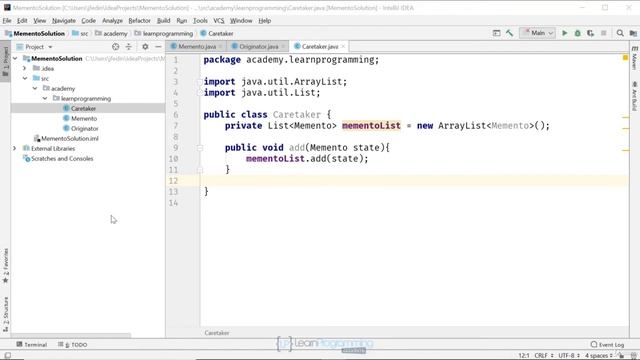Select Originator class in project tree
Viewport: 640px width, 360px height.
click(x=84, y=128)
